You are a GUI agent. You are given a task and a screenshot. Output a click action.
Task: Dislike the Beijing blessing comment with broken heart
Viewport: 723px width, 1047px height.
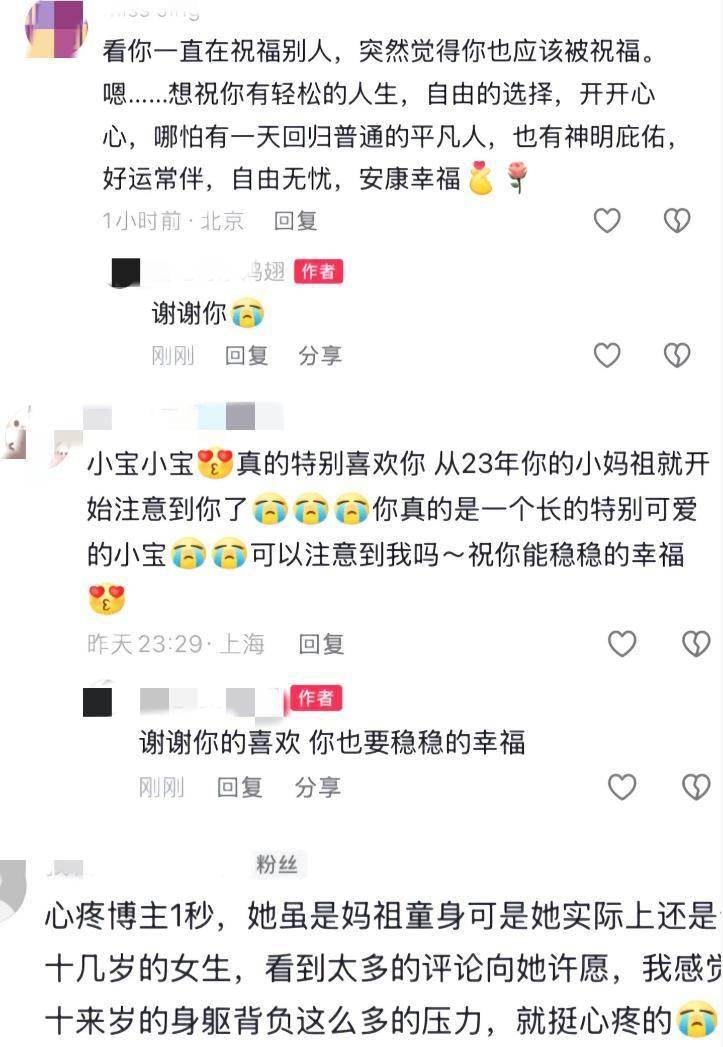(x=677, y=220)
